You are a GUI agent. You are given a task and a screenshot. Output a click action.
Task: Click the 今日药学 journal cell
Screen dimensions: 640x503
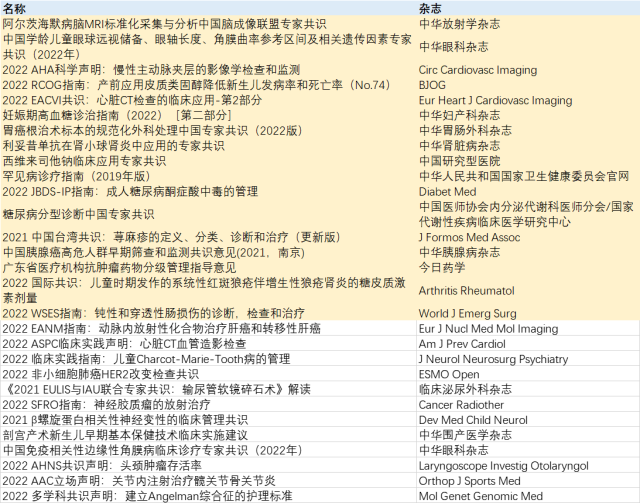(528, 267)
